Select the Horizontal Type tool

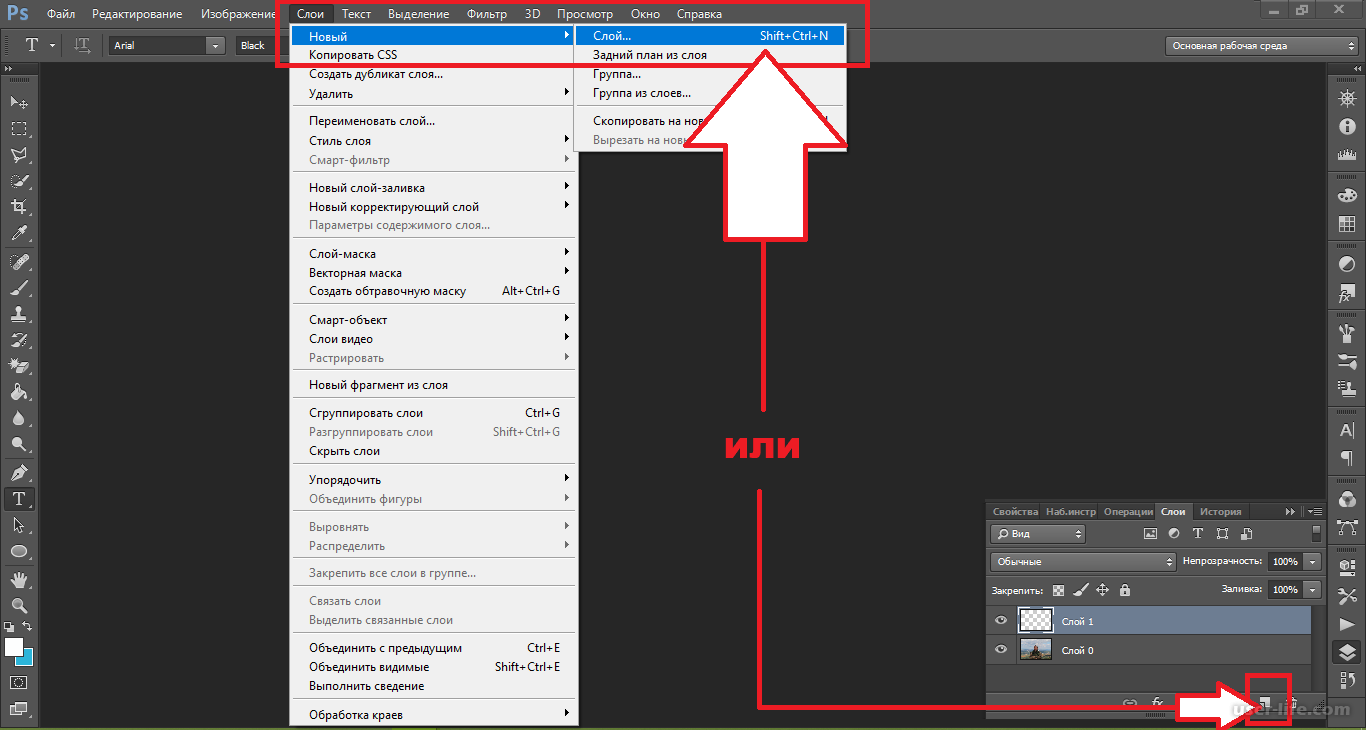pyautogui.click(x=19, y=499)
